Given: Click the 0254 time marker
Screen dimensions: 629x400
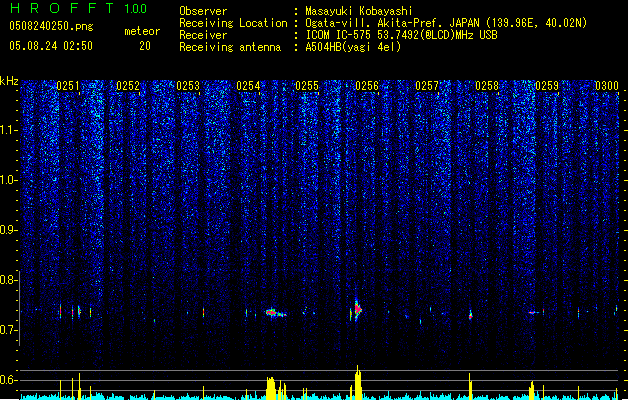Looking at the screenshot, I should coord(248,86).
